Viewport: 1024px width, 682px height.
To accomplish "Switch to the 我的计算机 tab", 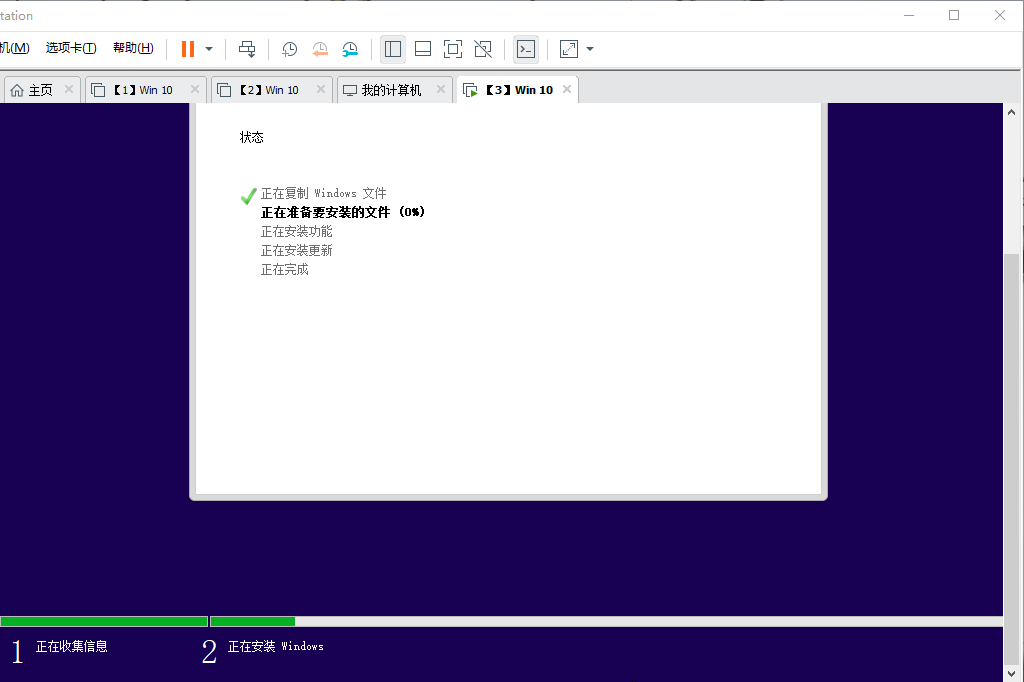I will point(394,90).
